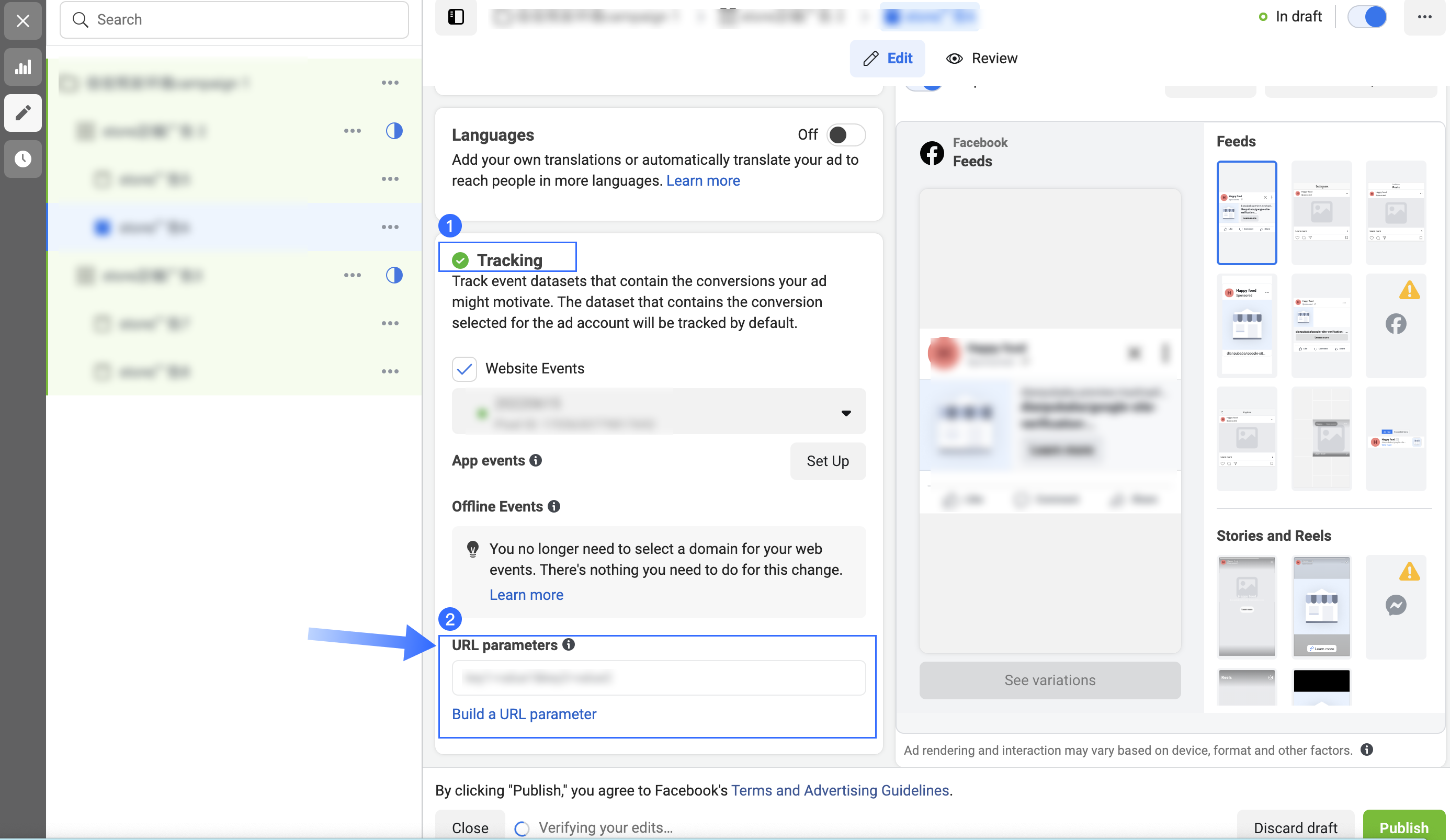Open options menu for the selected ad
This screenshot has width=1450, height=840.
[390, 227]
